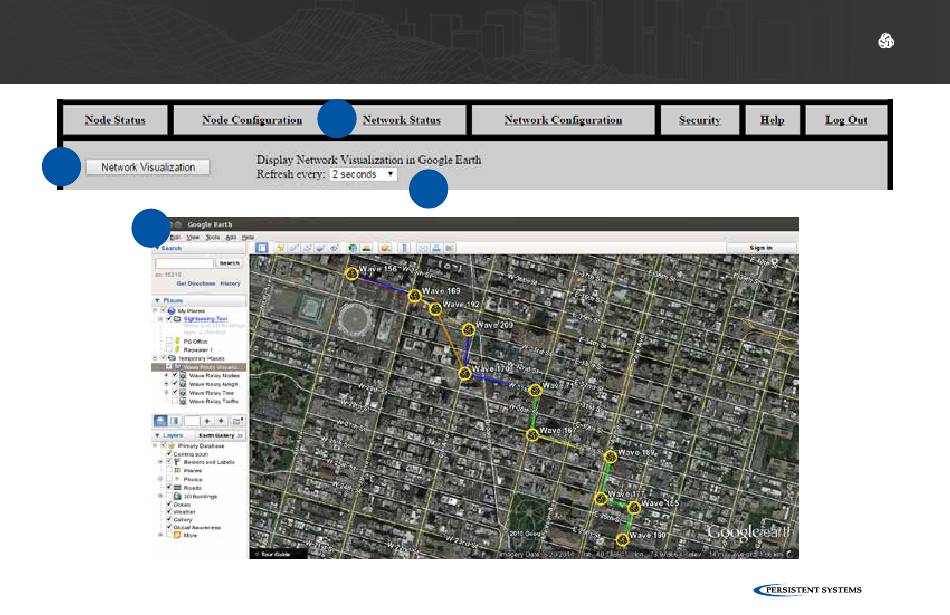Click the Sightseeing Tour link
The width and height of the screenshot is (950, 615).
pos(205,319)
